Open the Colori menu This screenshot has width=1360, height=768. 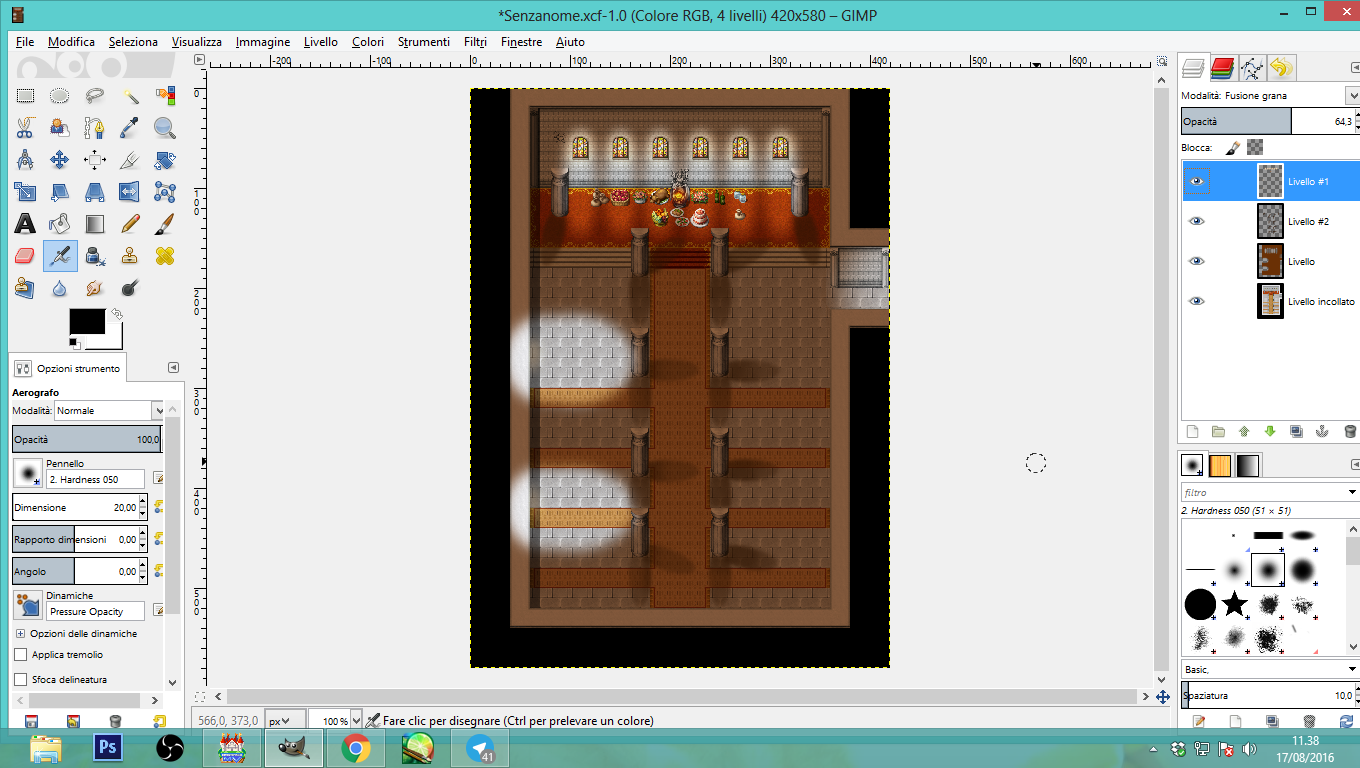click(368, 42)
